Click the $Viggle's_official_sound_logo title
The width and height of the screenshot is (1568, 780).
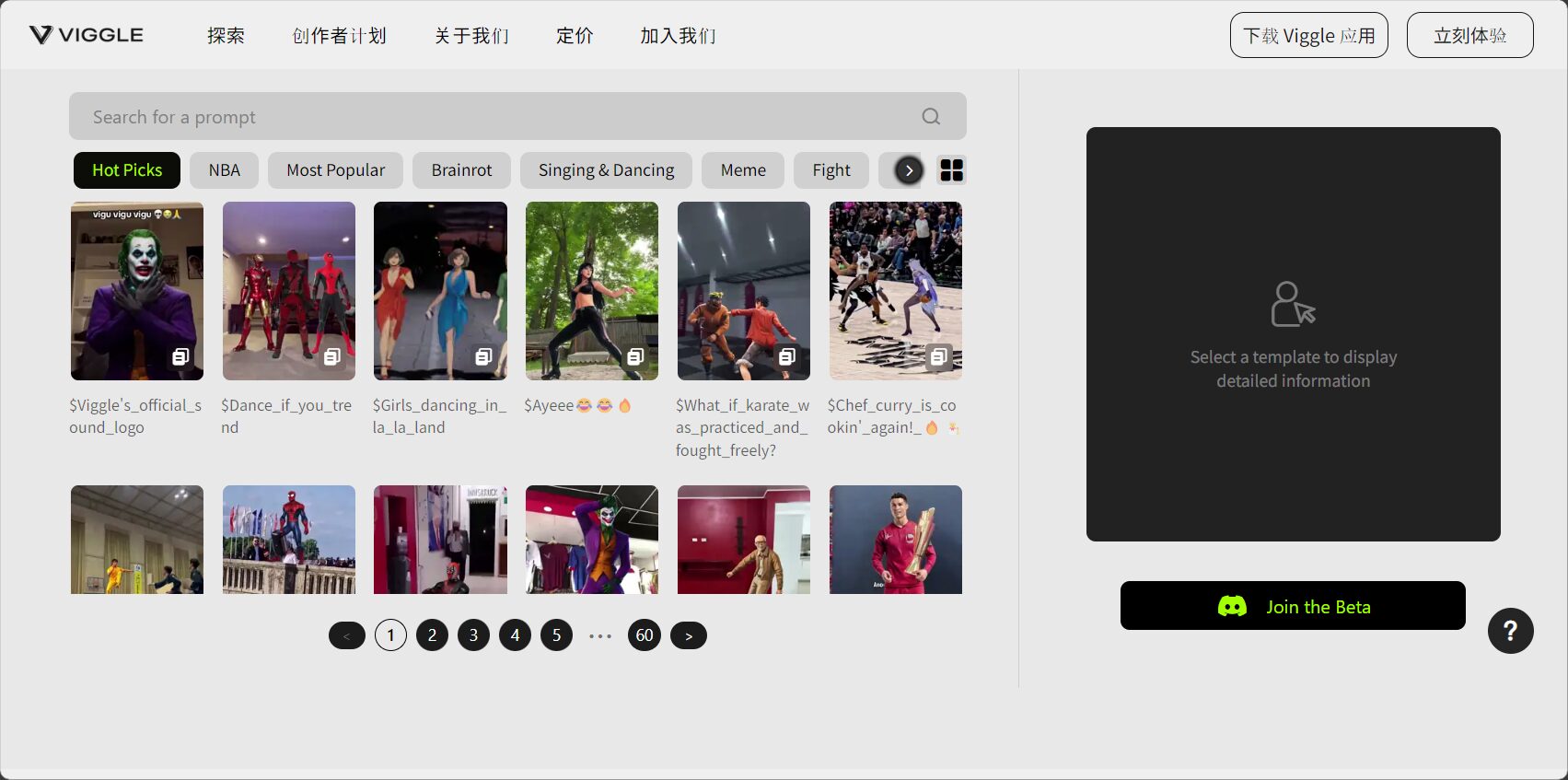[x=135, y=416]
